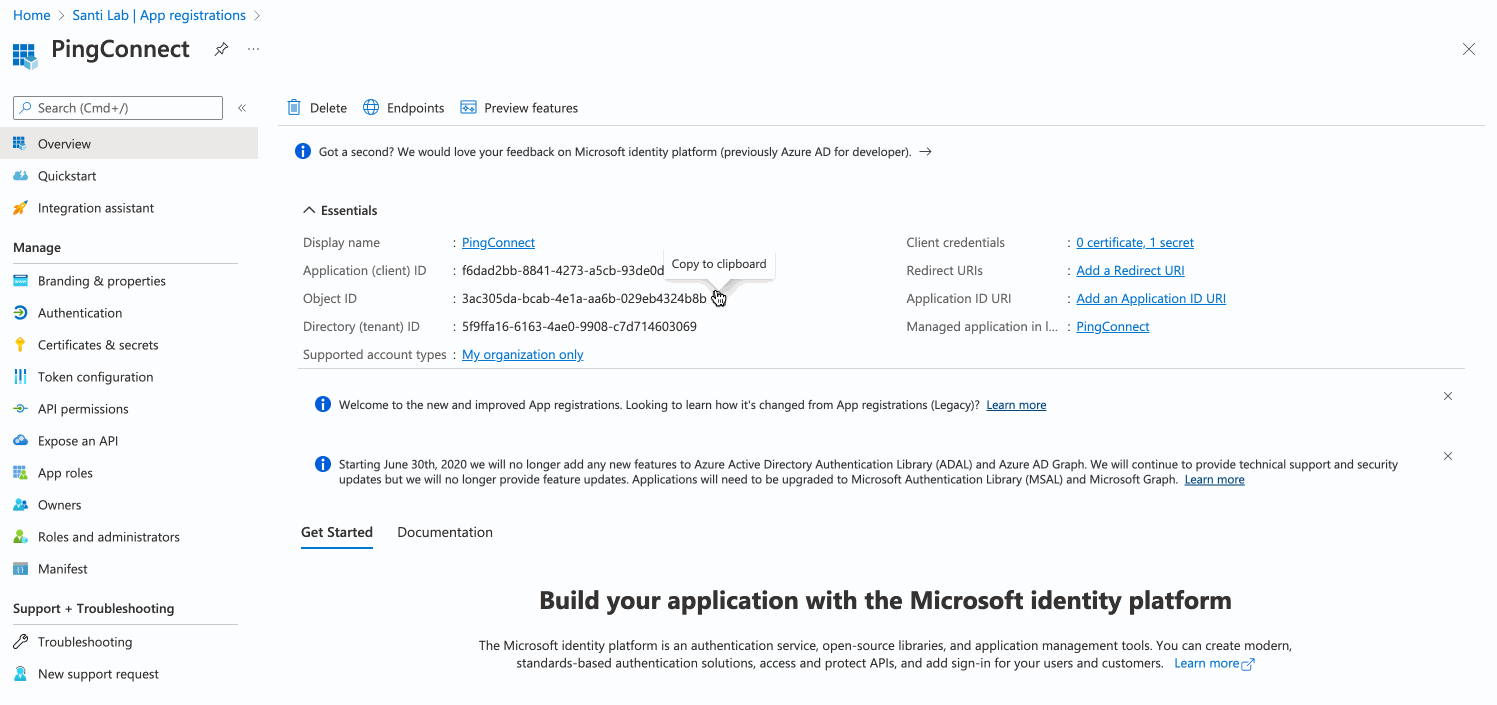This screenshot has width=1497, height=705.
Task: Select the Get Started tab
Action: pos(336,531)
